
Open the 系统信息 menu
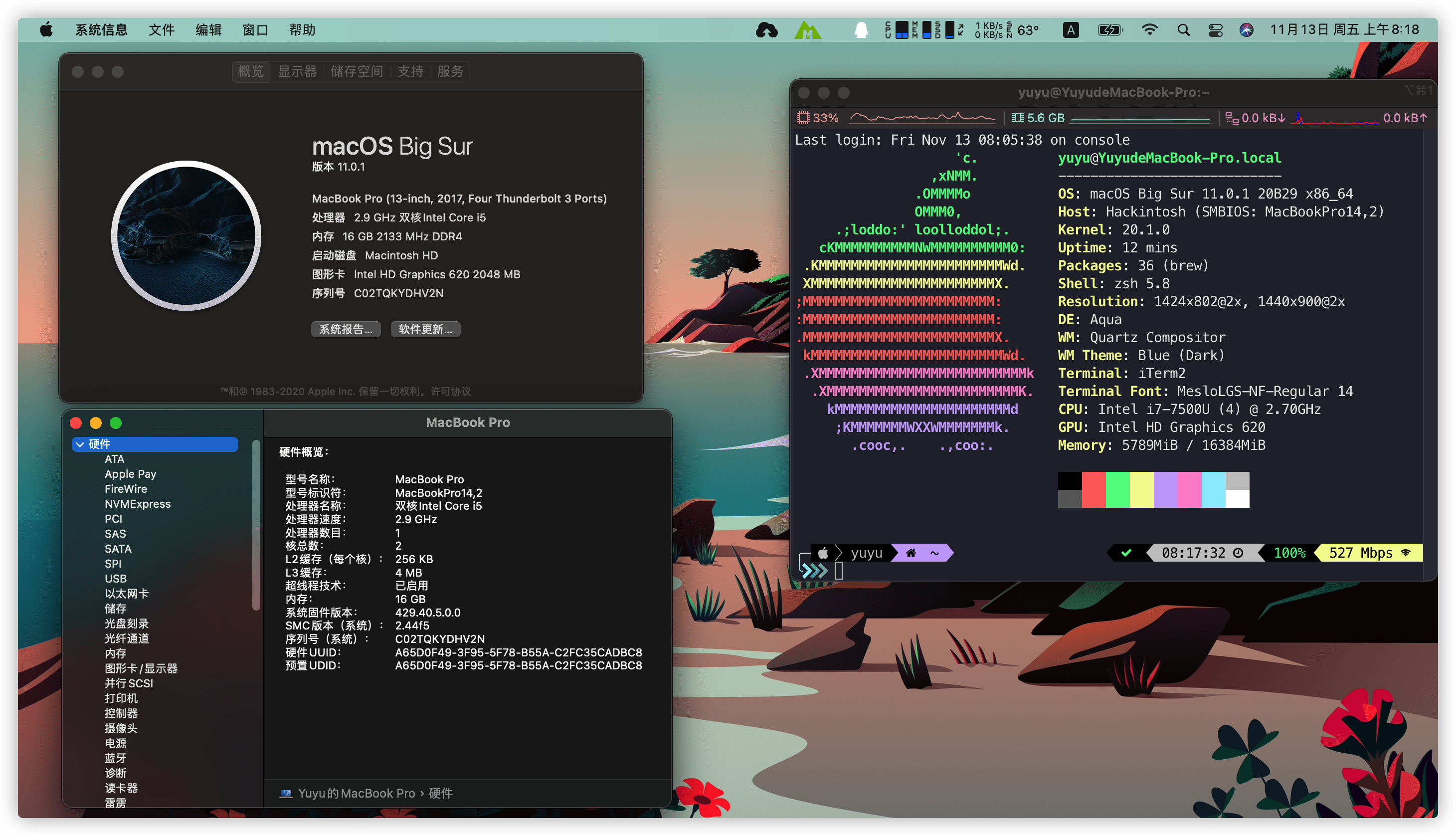pos(101,30)
